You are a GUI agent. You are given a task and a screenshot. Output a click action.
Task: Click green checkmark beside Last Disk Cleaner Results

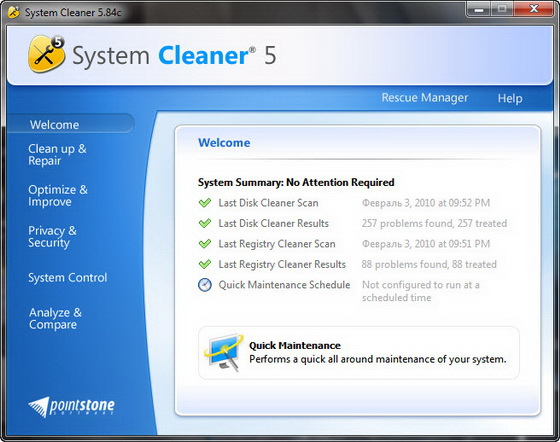tap(205, 223)
